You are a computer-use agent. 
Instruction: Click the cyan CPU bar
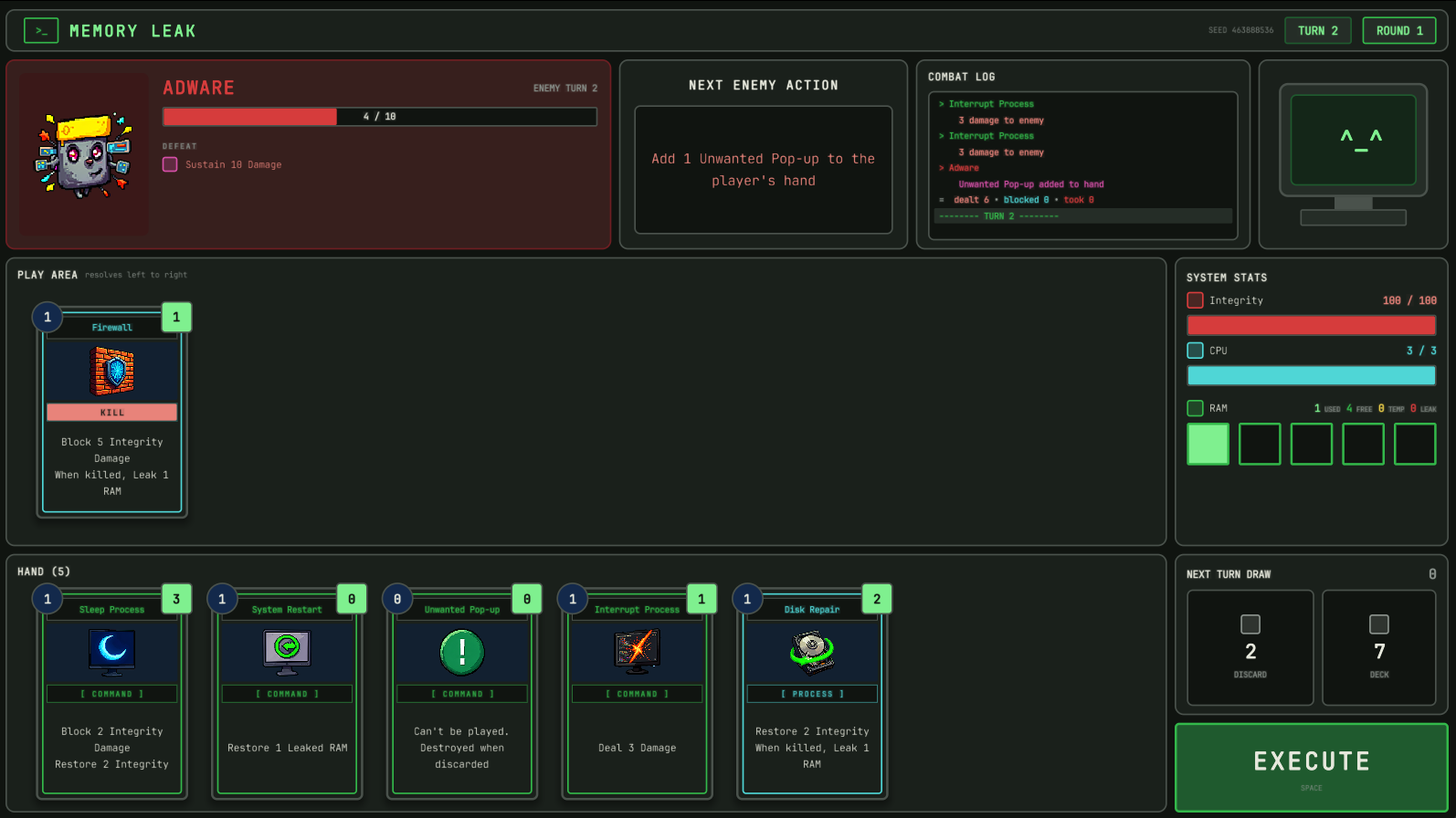point(1312,375)
